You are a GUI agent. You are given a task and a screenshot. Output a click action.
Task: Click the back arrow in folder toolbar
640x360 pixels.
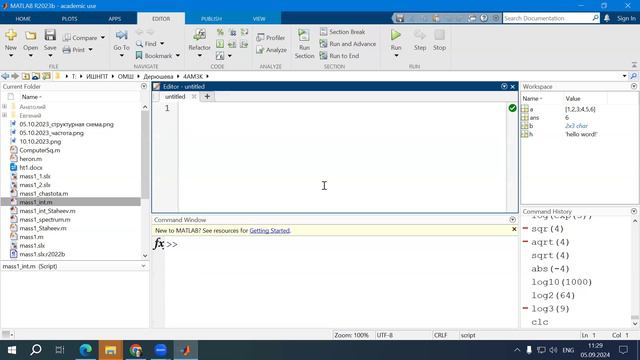[x=5, y=76]
